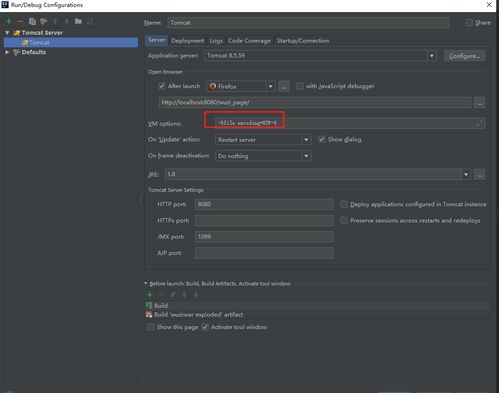Switch to the Server tab

(x=157, y=40)
